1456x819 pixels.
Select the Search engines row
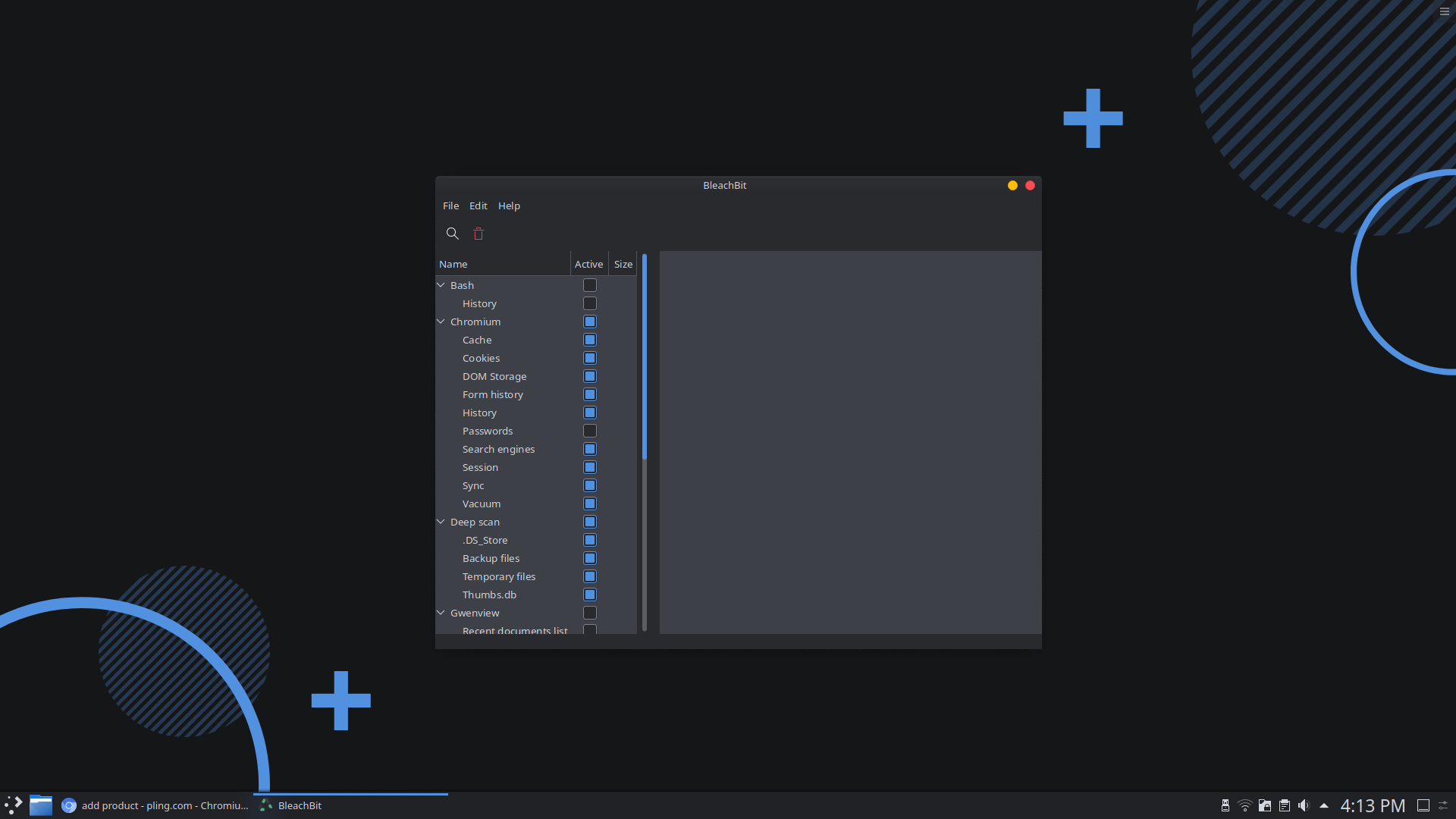point(536,449)
